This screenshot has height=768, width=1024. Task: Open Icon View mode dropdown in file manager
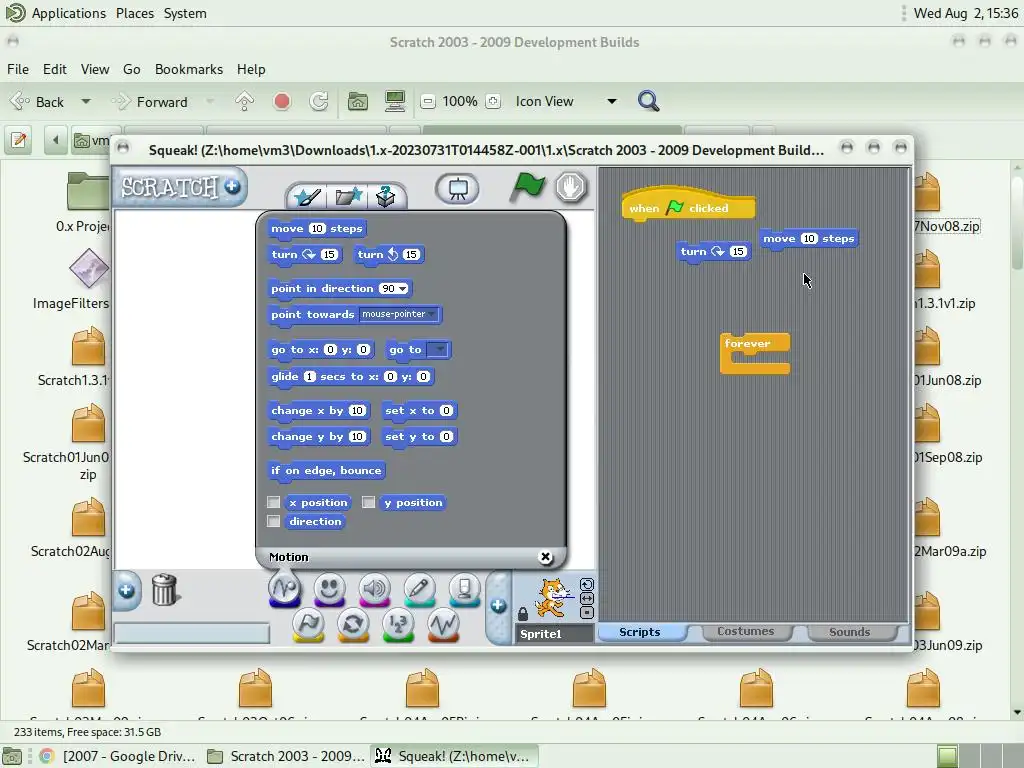pos(611,101)
